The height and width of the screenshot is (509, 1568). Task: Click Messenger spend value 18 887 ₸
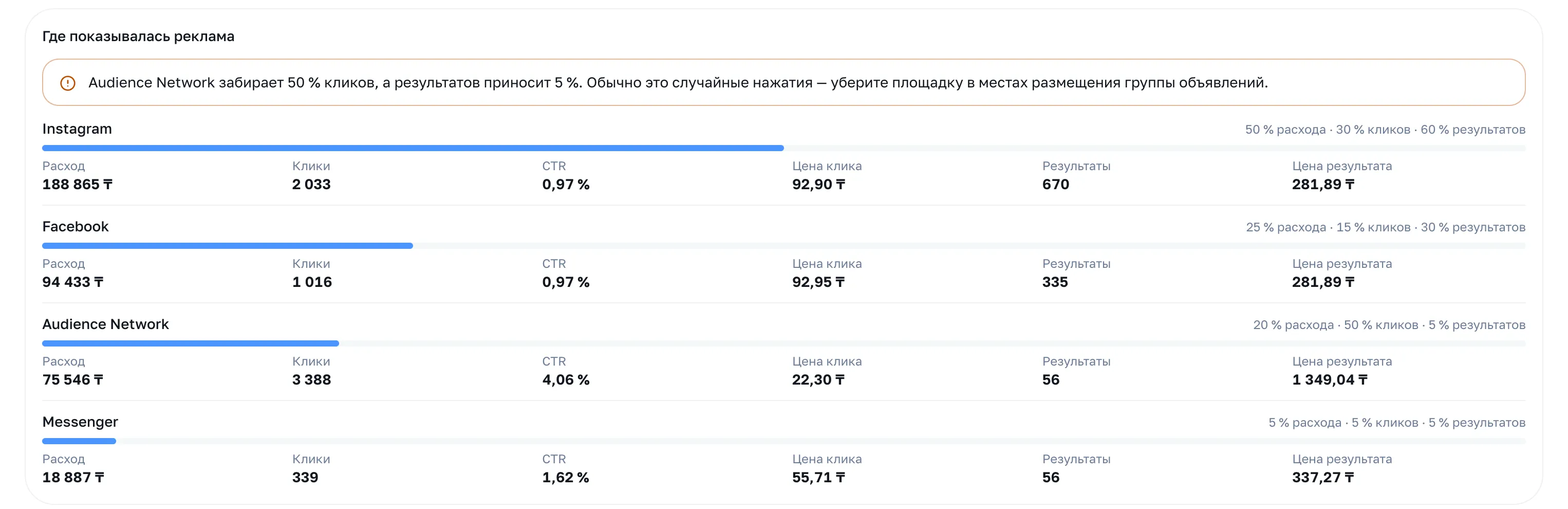pyautogui.click(x=73, y=477)
